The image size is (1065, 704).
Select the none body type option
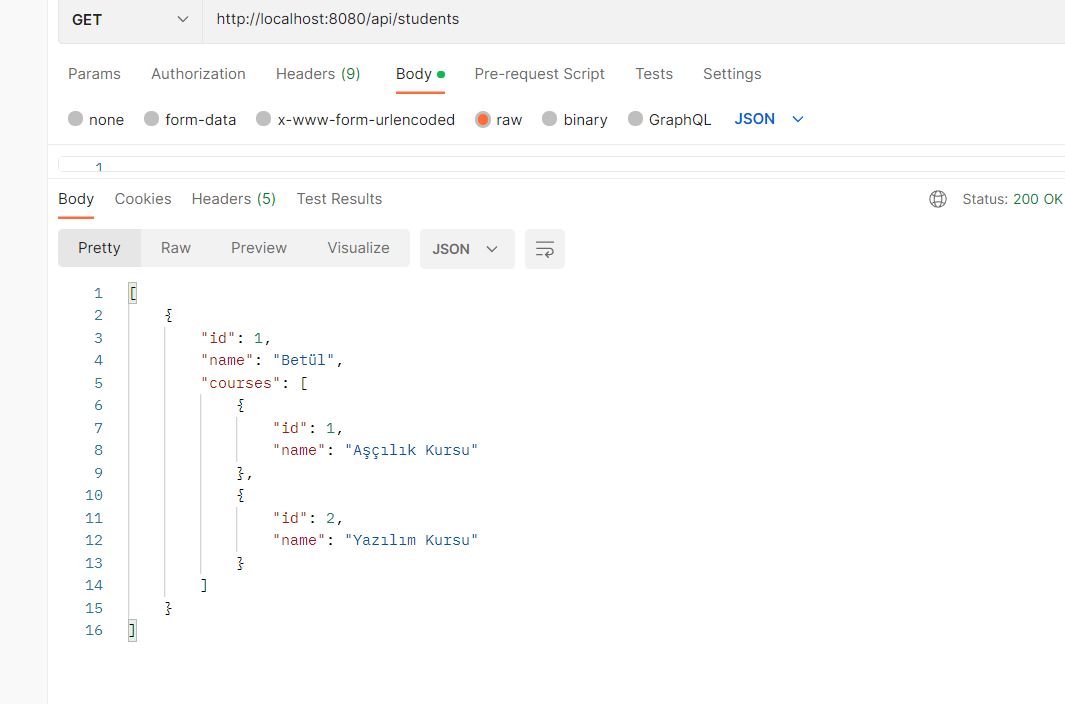click(x=96, y=119)
